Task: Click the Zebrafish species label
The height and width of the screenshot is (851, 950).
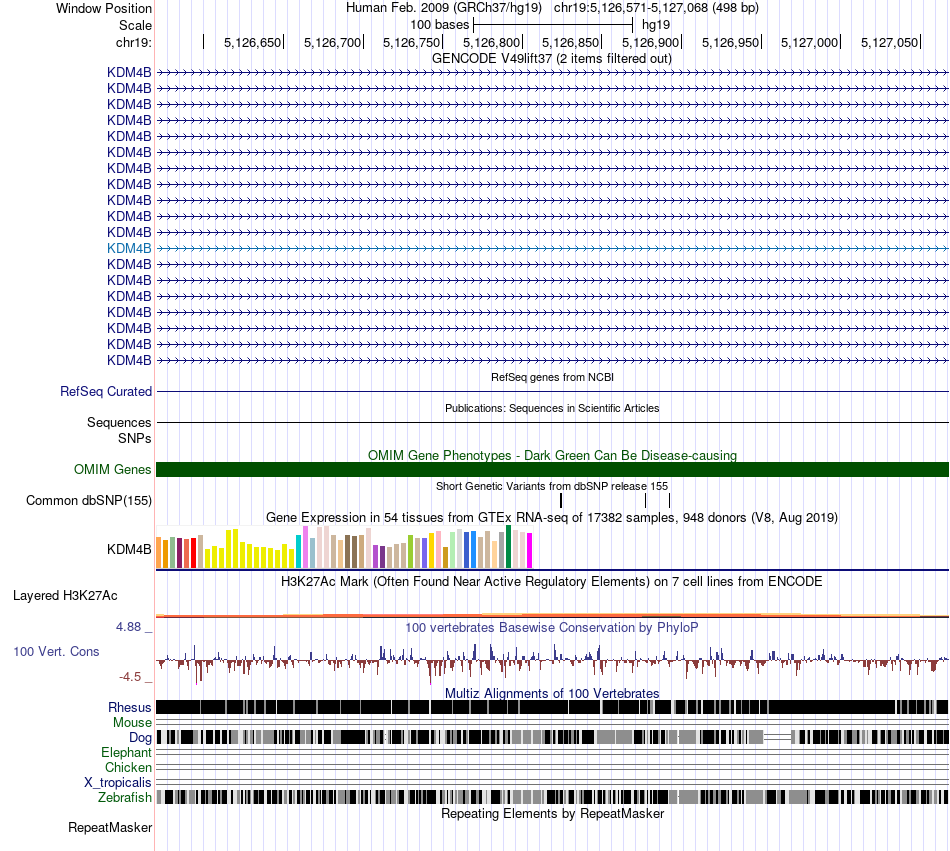Action: [125, 797]
